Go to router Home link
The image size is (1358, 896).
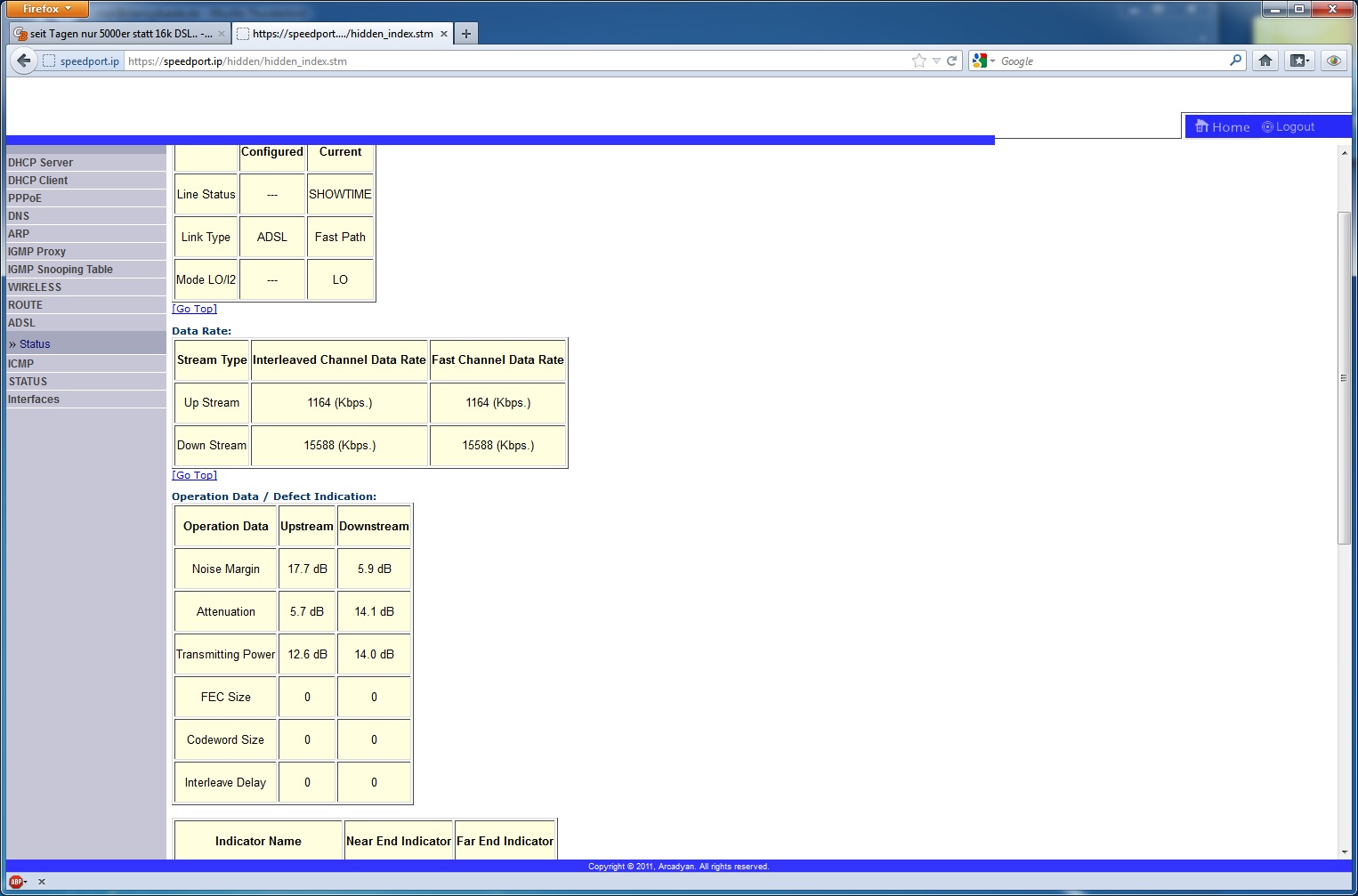[x=1223, y=126]
